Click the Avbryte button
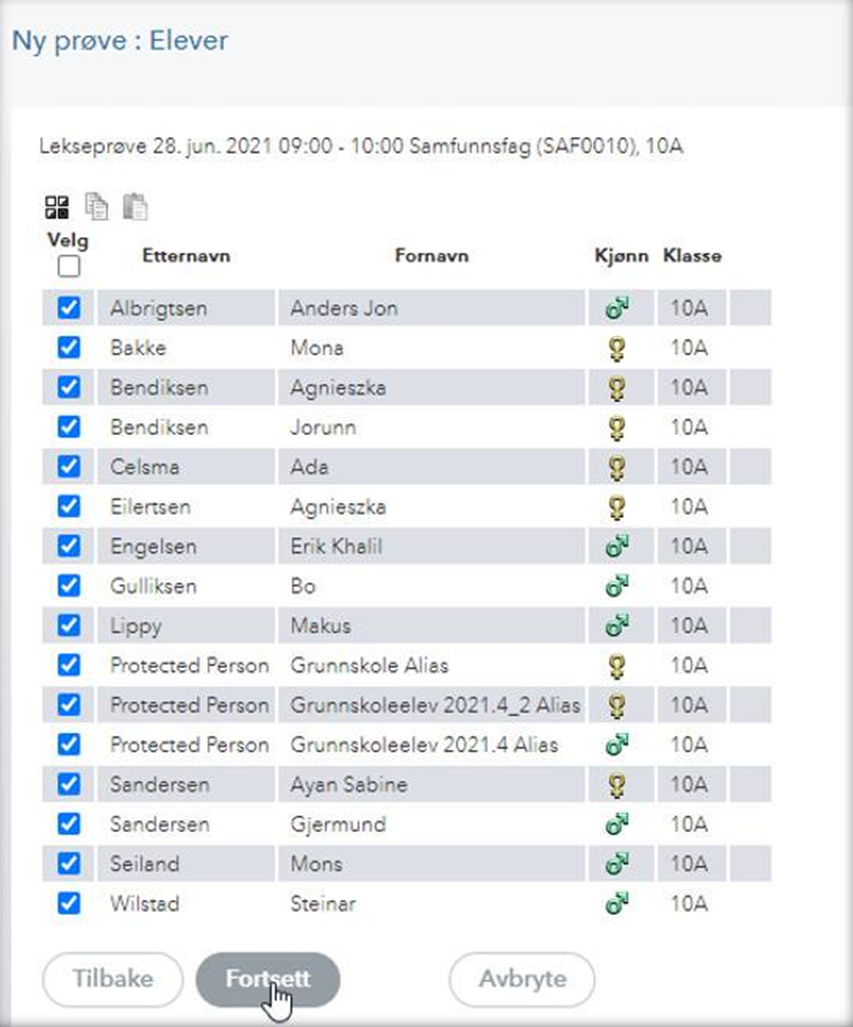 [522, 979]
